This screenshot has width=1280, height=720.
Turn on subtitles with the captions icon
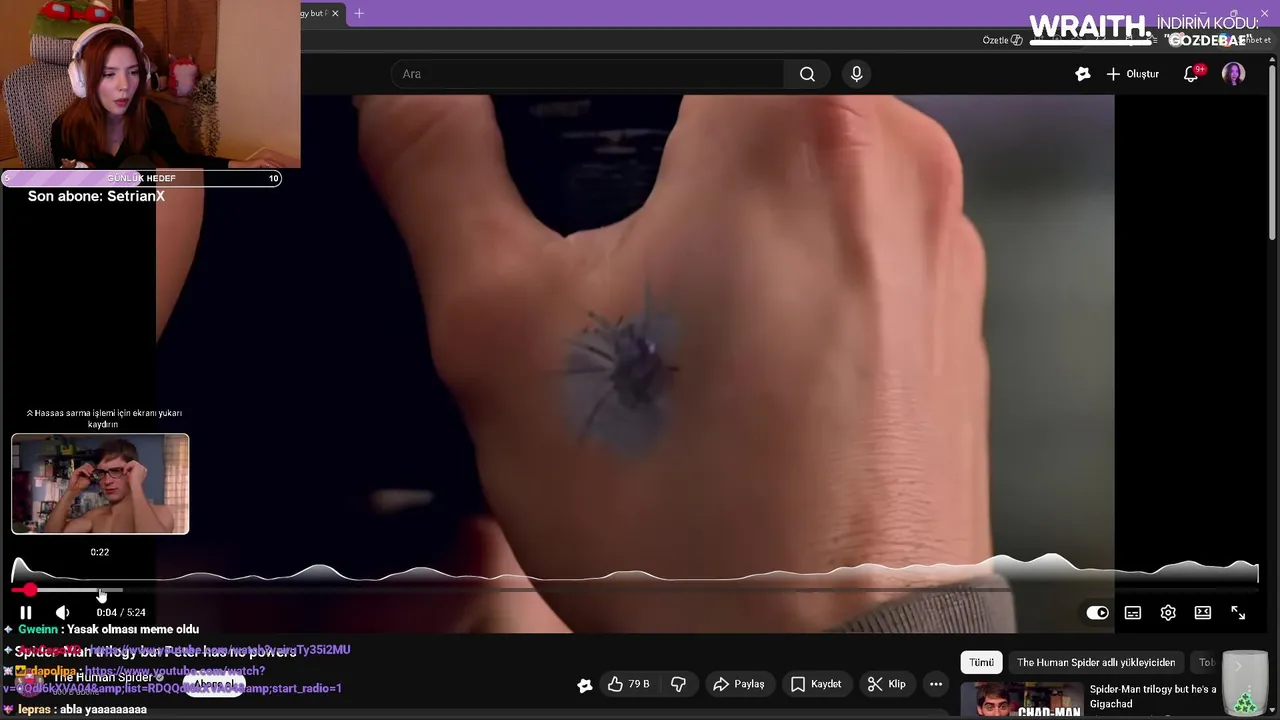pyautogui.click(x=1133, y=613)
